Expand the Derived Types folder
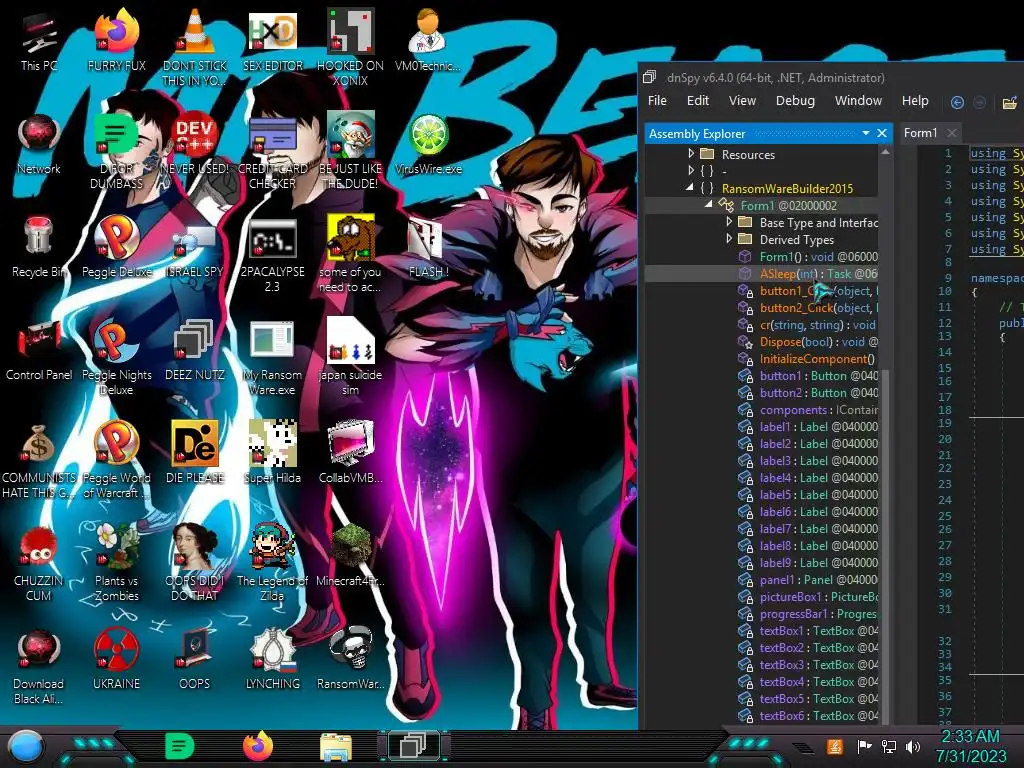 point(729,239)
